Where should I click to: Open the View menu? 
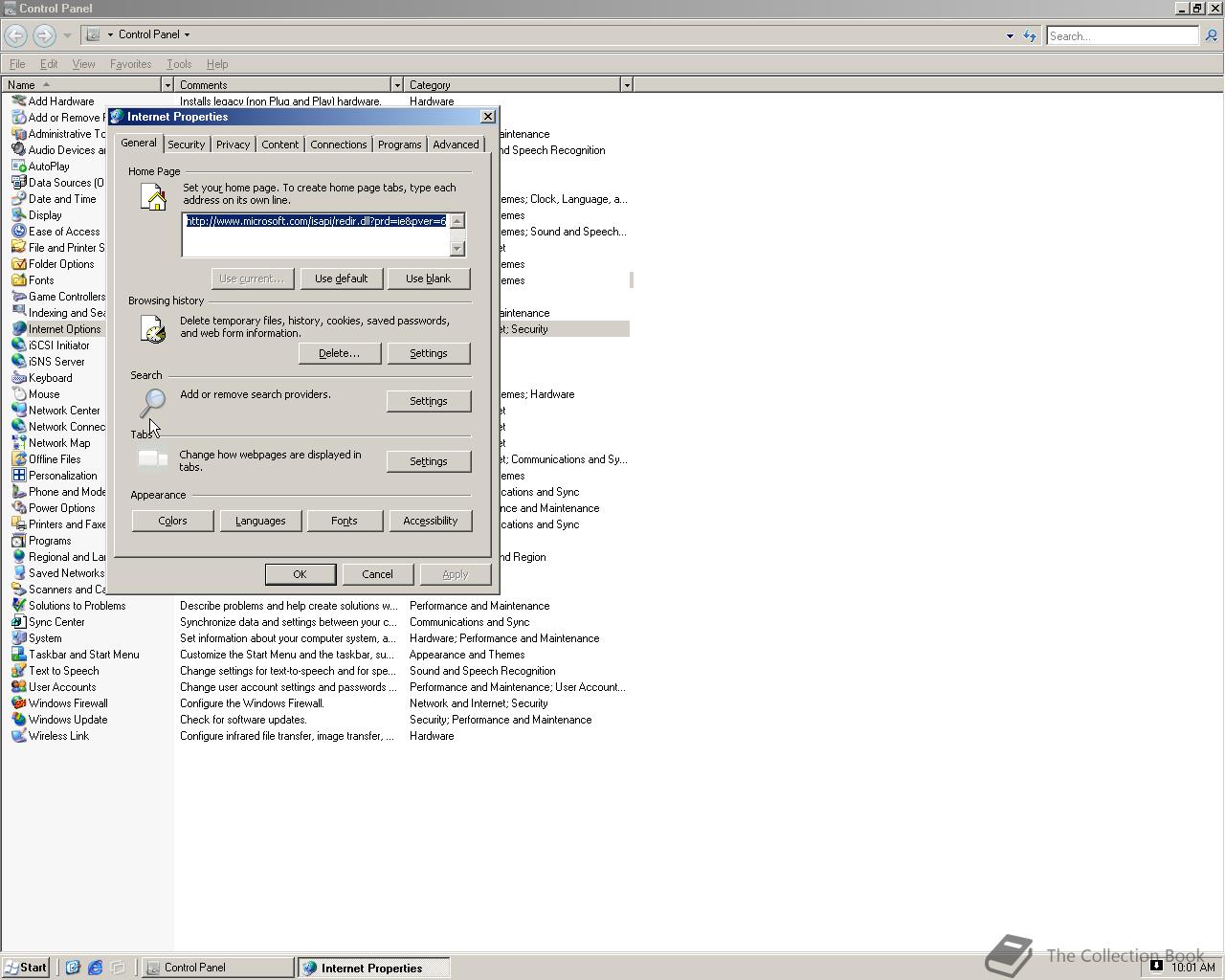pos(83,64)
